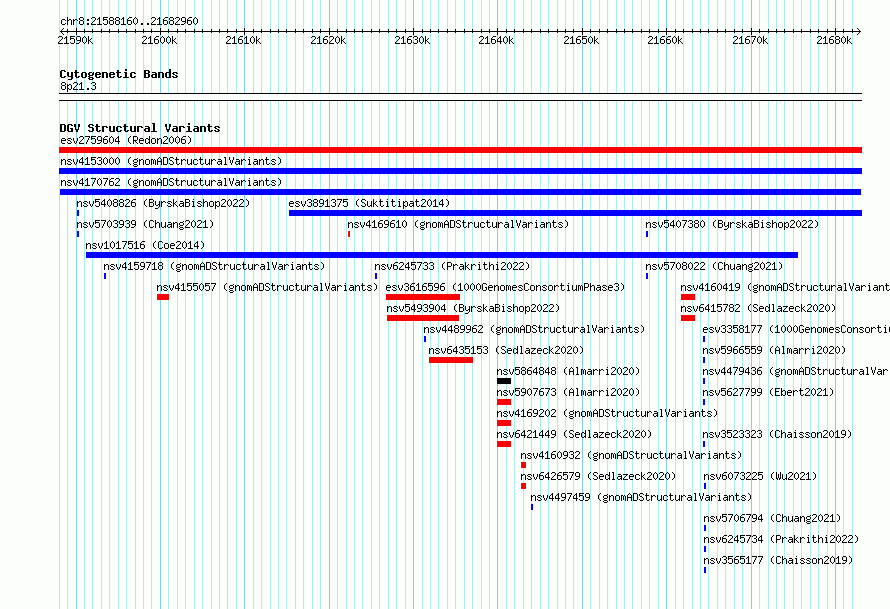890x609 pixels.
Task: Open nsv5864848 (Almarri2020) label
Action: click(568, 371)
